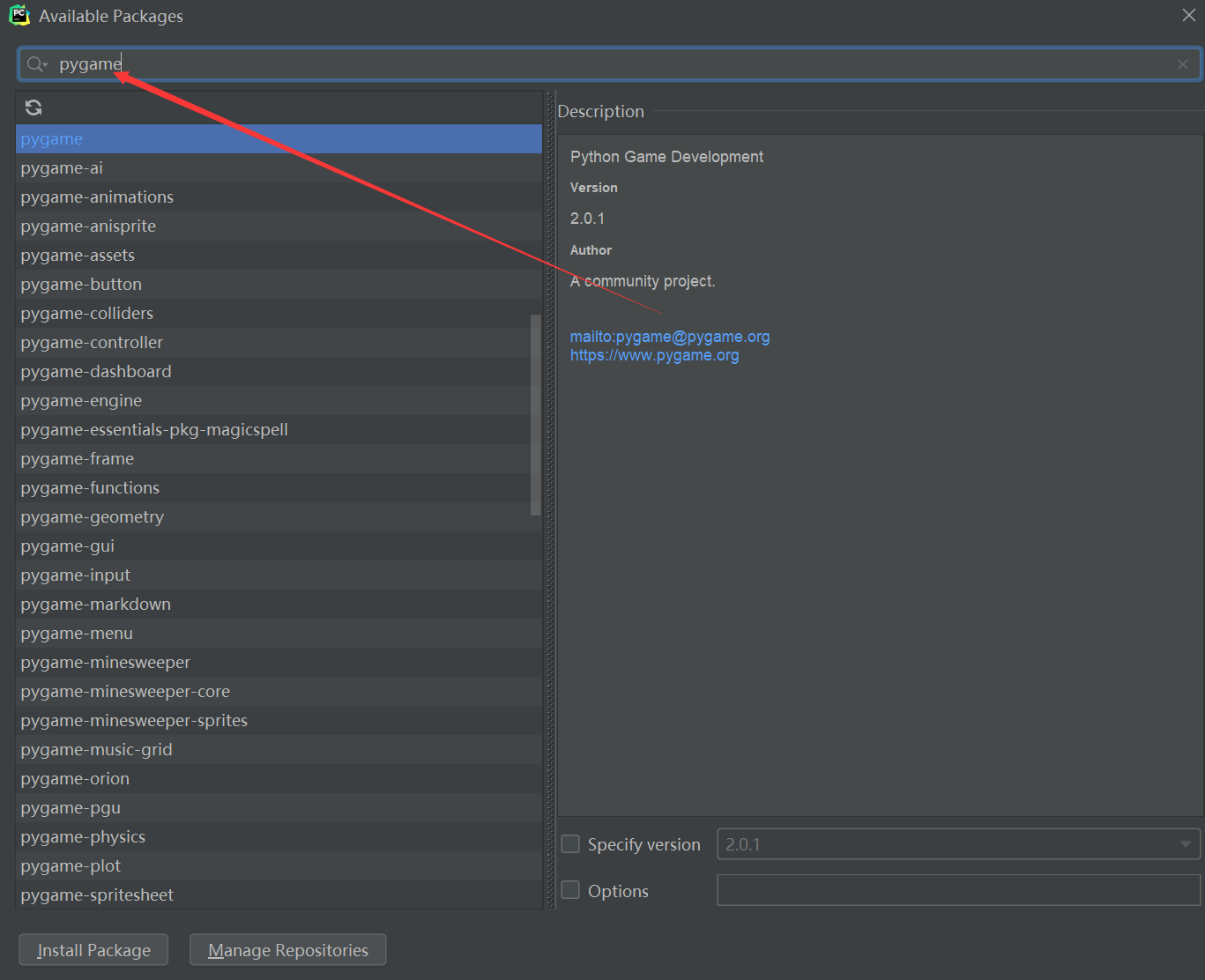
Task: Select pygame-spritesheet in the list
Action: (x=279, y=895)
